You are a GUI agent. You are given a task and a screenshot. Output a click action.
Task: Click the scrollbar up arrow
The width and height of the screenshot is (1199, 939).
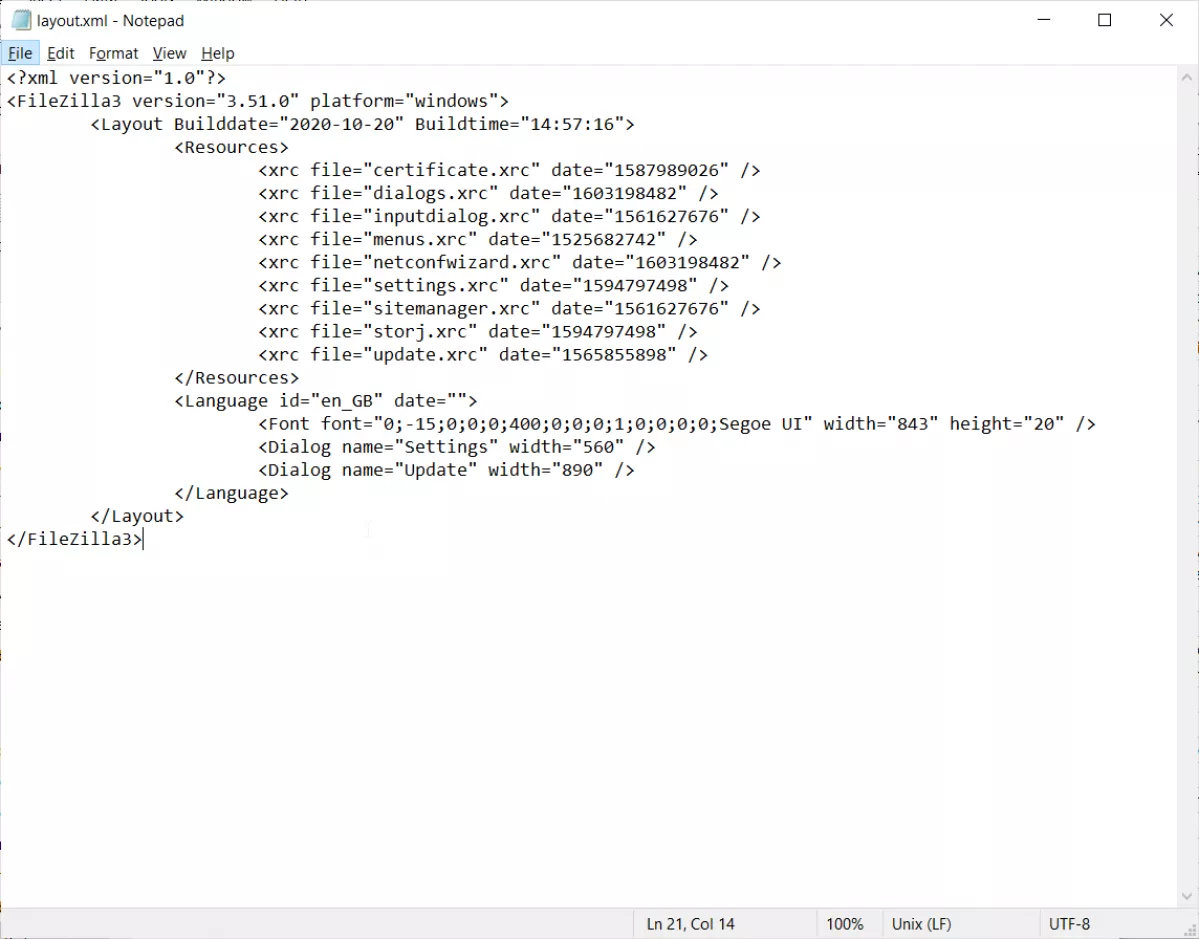tap(1187, 77)
